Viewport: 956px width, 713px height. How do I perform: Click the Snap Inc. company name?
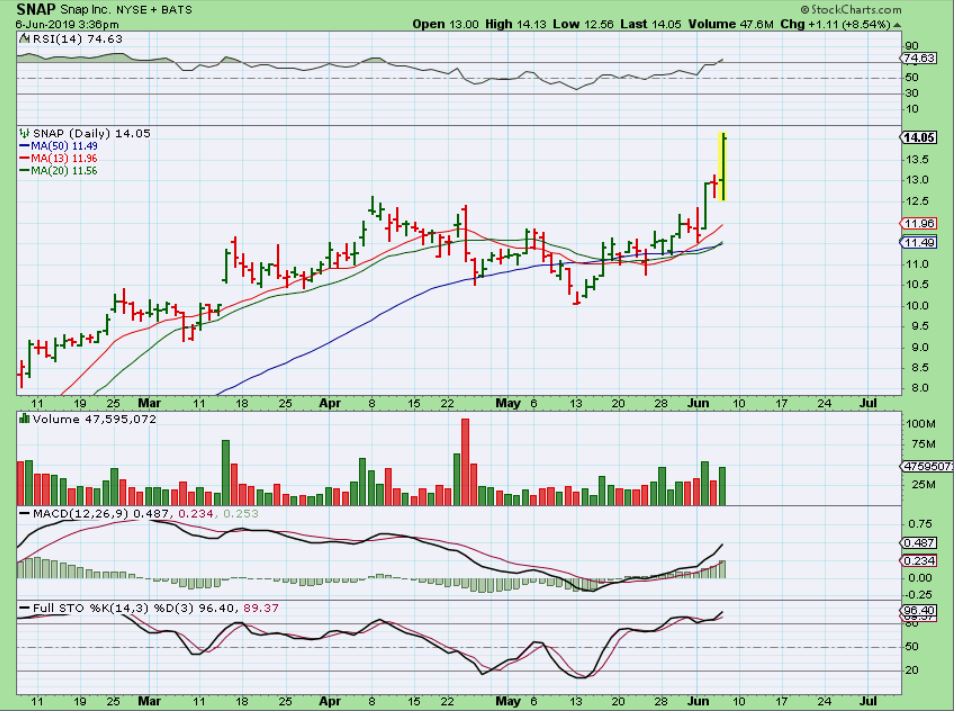tap(84, 10)
